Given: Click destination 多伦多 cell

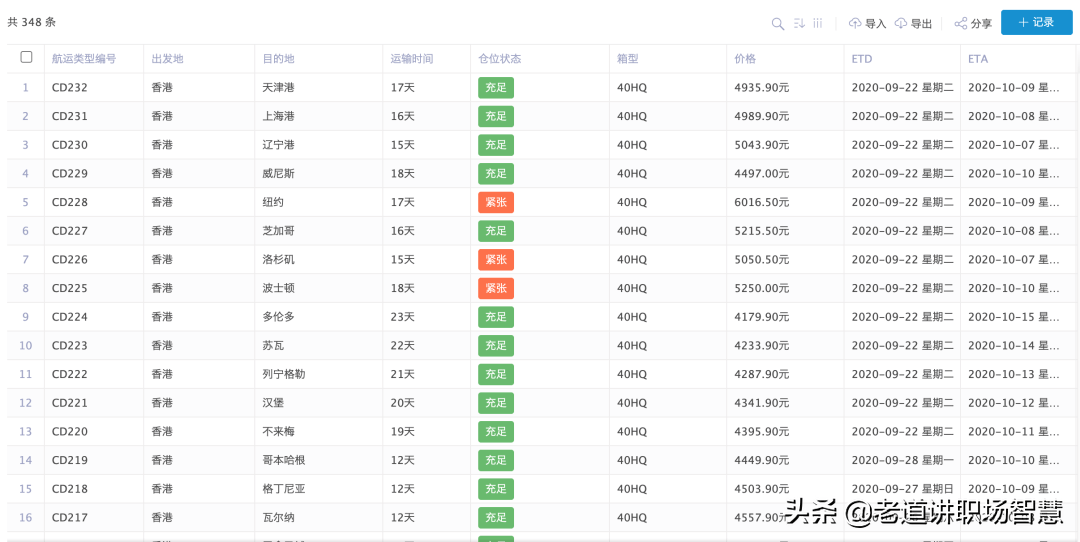Looking at the screenshot, I should 319,317.
